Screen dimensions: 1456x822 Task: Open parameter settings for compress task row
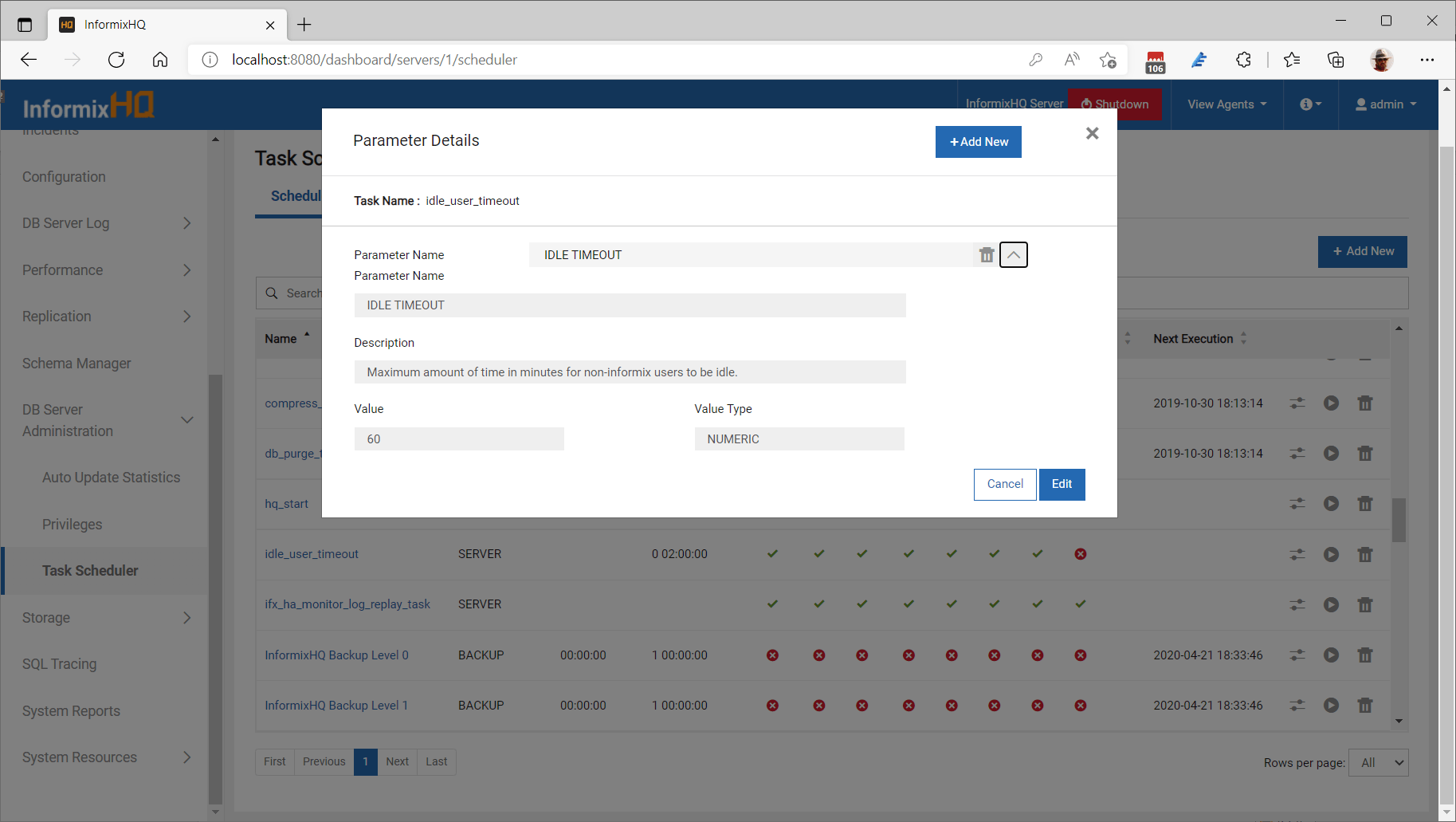[1297, 403]
